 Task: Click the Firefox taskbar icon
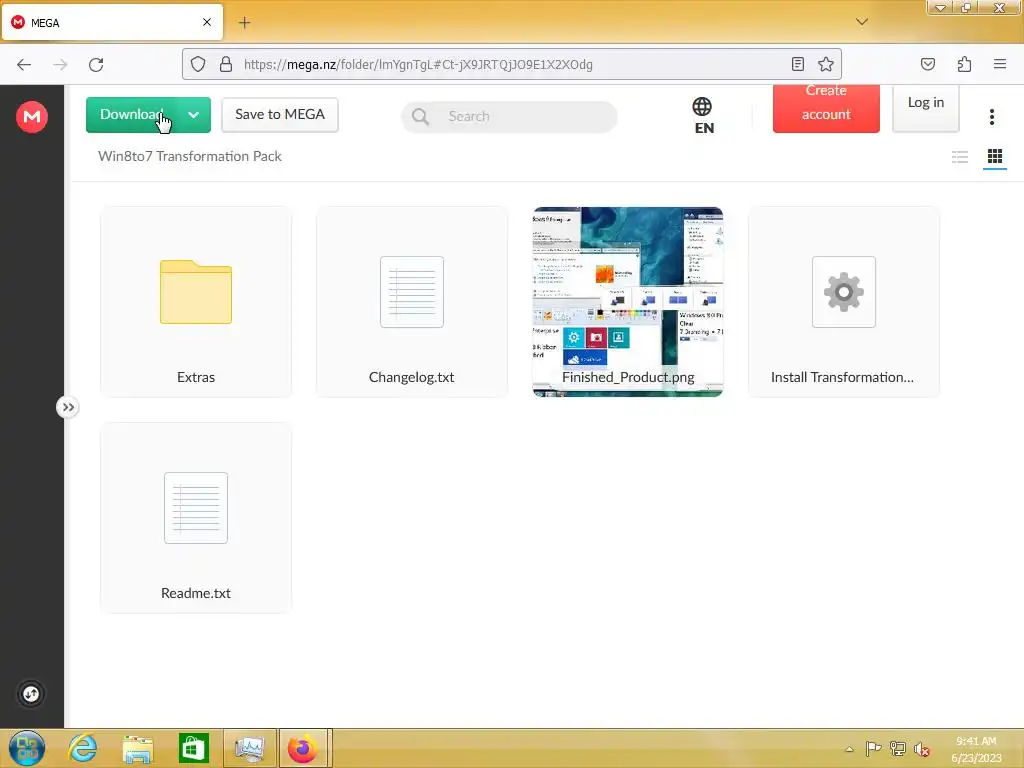point(302,748)
